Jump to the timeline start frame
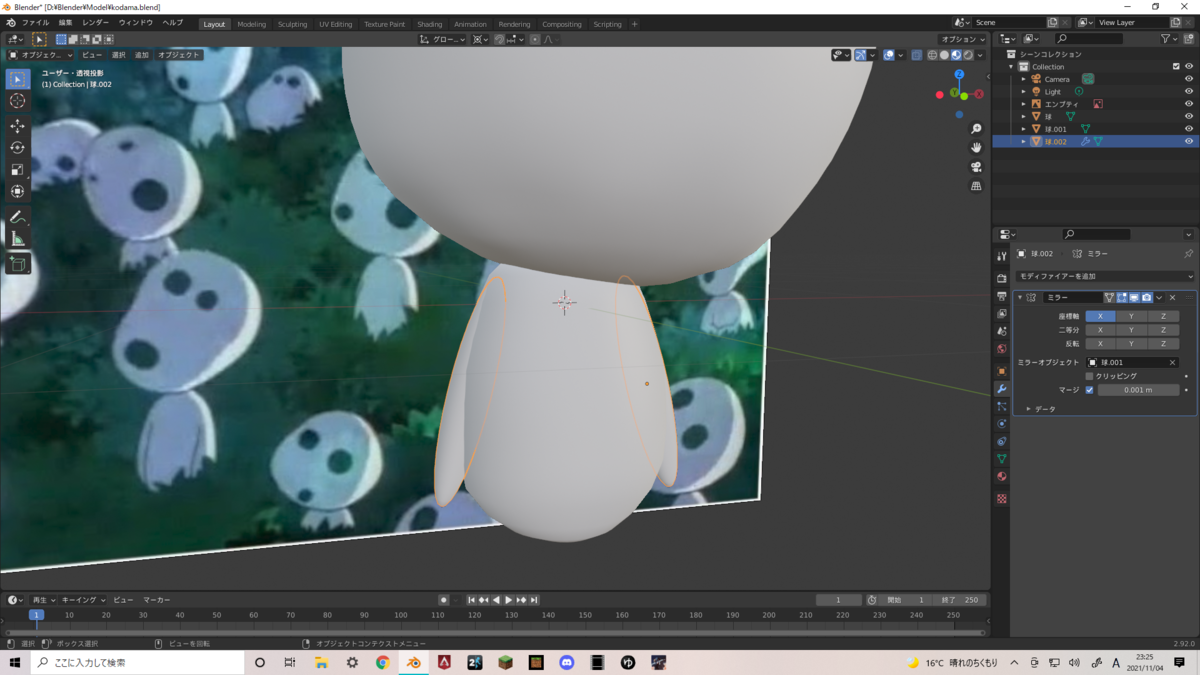This screenshot has width=1200, height=675. point(471,600)
